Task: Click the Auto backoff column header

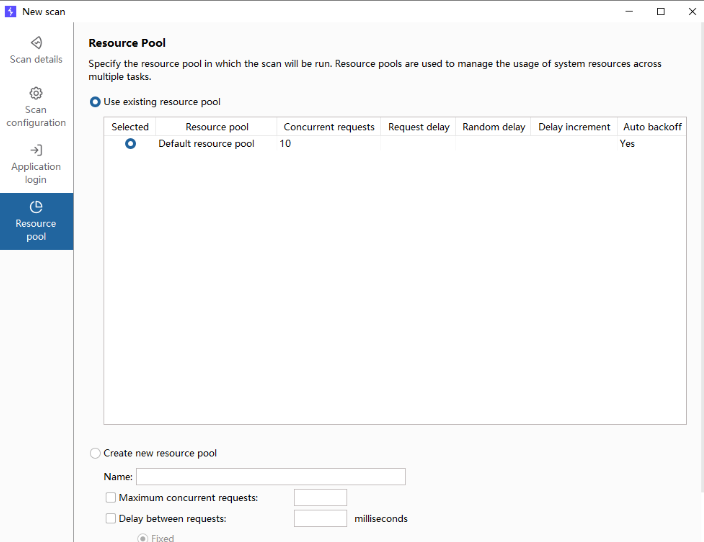Action: click(652, 127)
